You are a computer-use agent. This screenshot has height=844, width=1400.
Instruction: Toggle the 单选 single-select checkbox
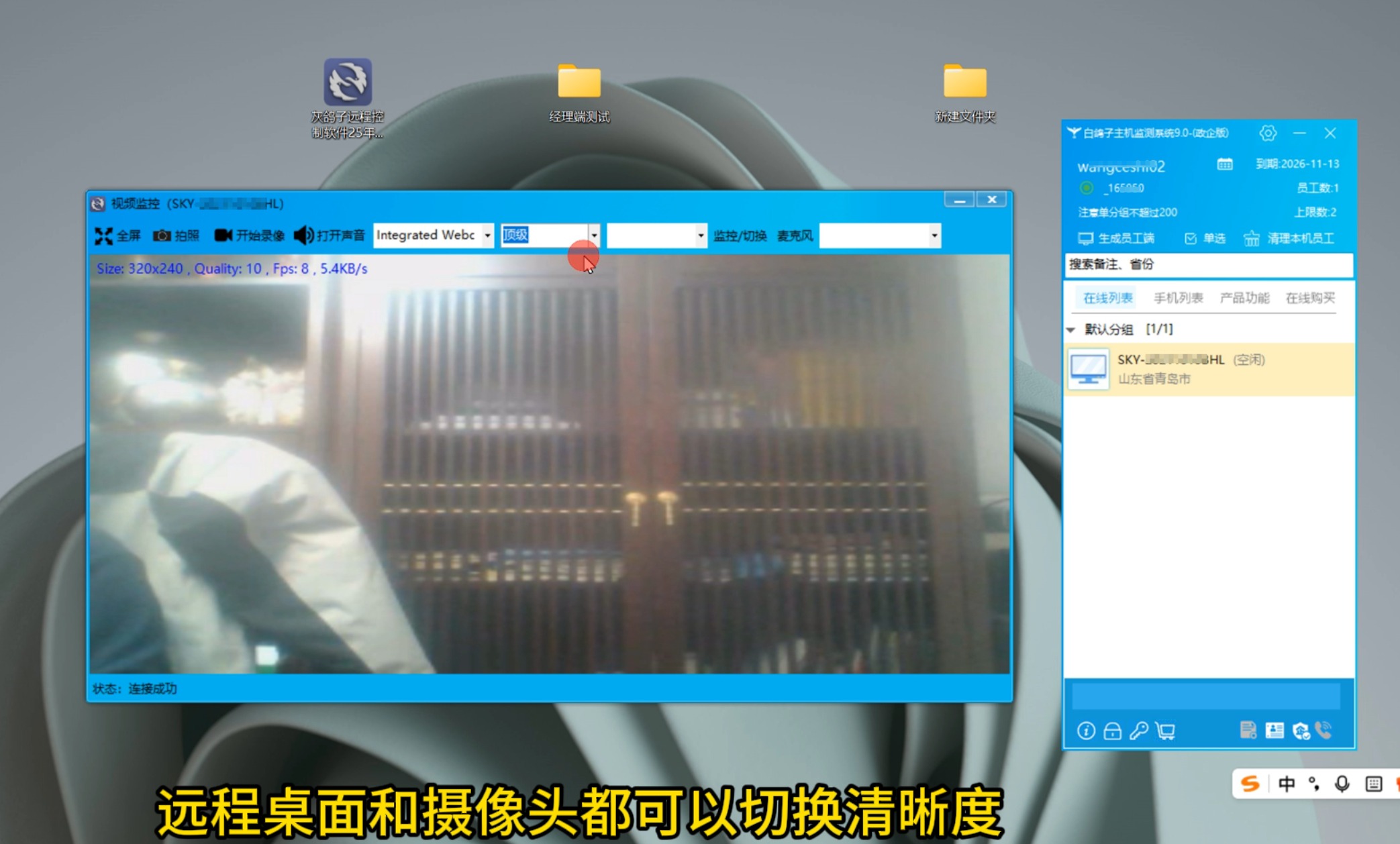tap(1191, 239)
